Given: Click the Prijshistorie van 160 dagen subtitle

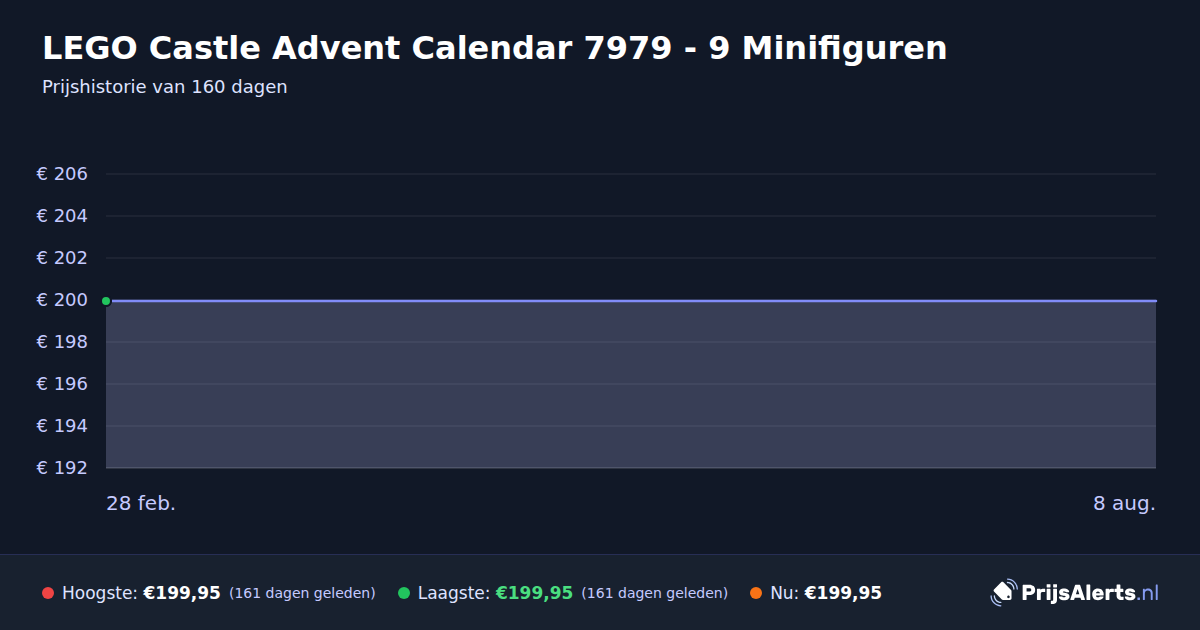Looking at the screenshot, I should coord(165,87).
